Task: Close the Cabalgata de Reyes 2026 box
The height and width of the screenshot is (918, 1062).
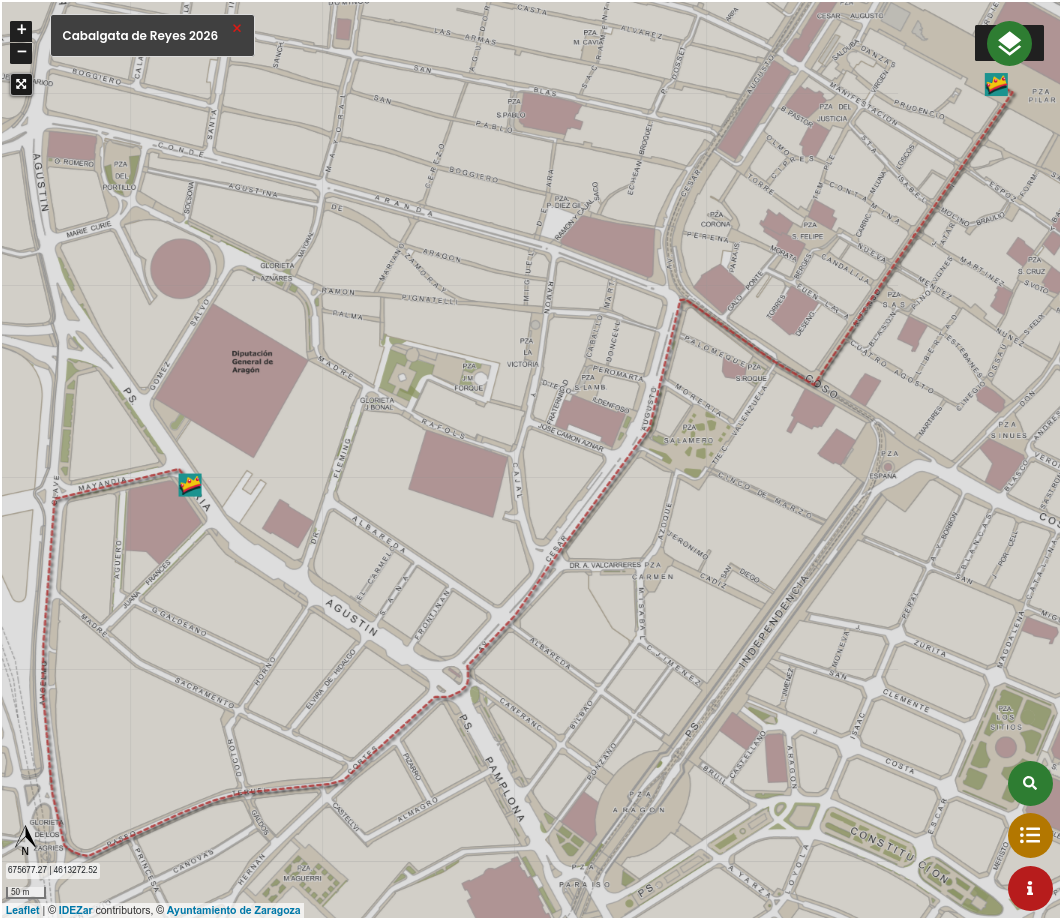Action: click(237, 28)
